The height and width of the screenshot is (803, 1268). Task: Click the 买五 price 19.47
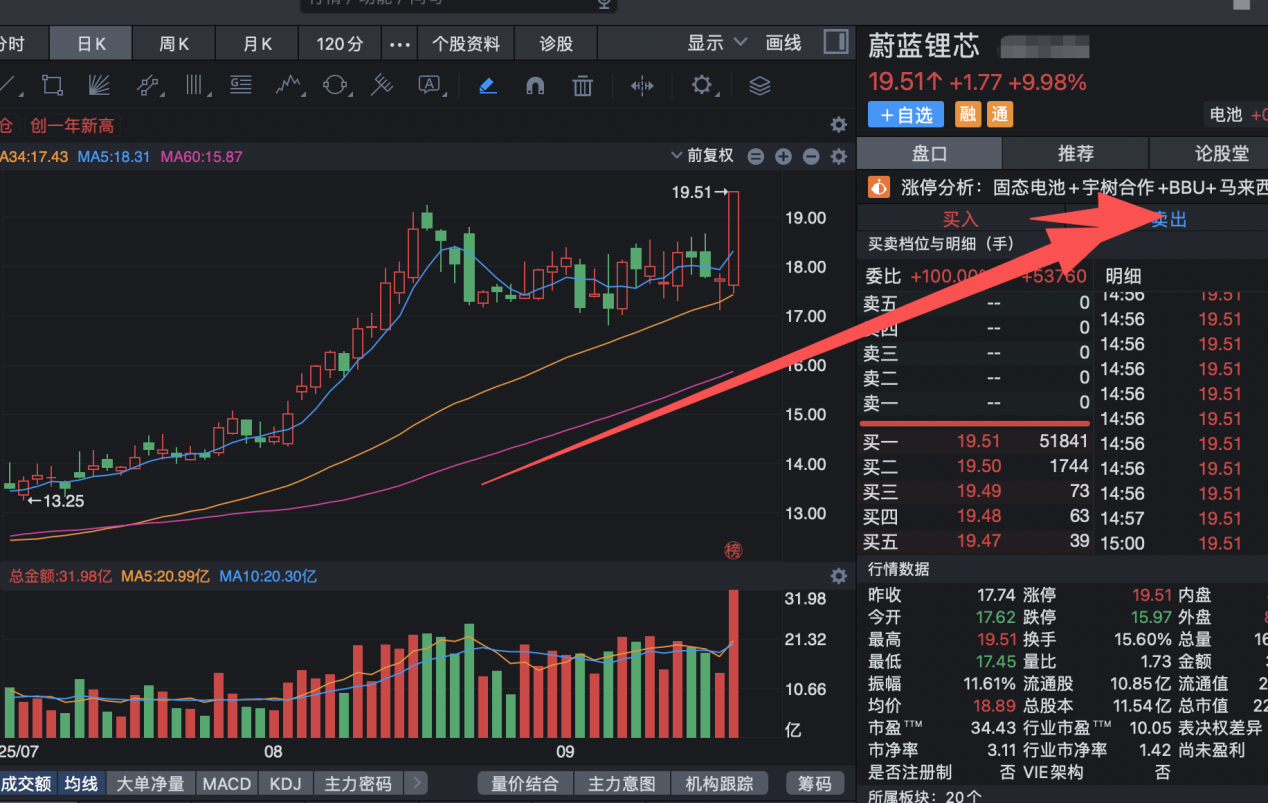978,541
